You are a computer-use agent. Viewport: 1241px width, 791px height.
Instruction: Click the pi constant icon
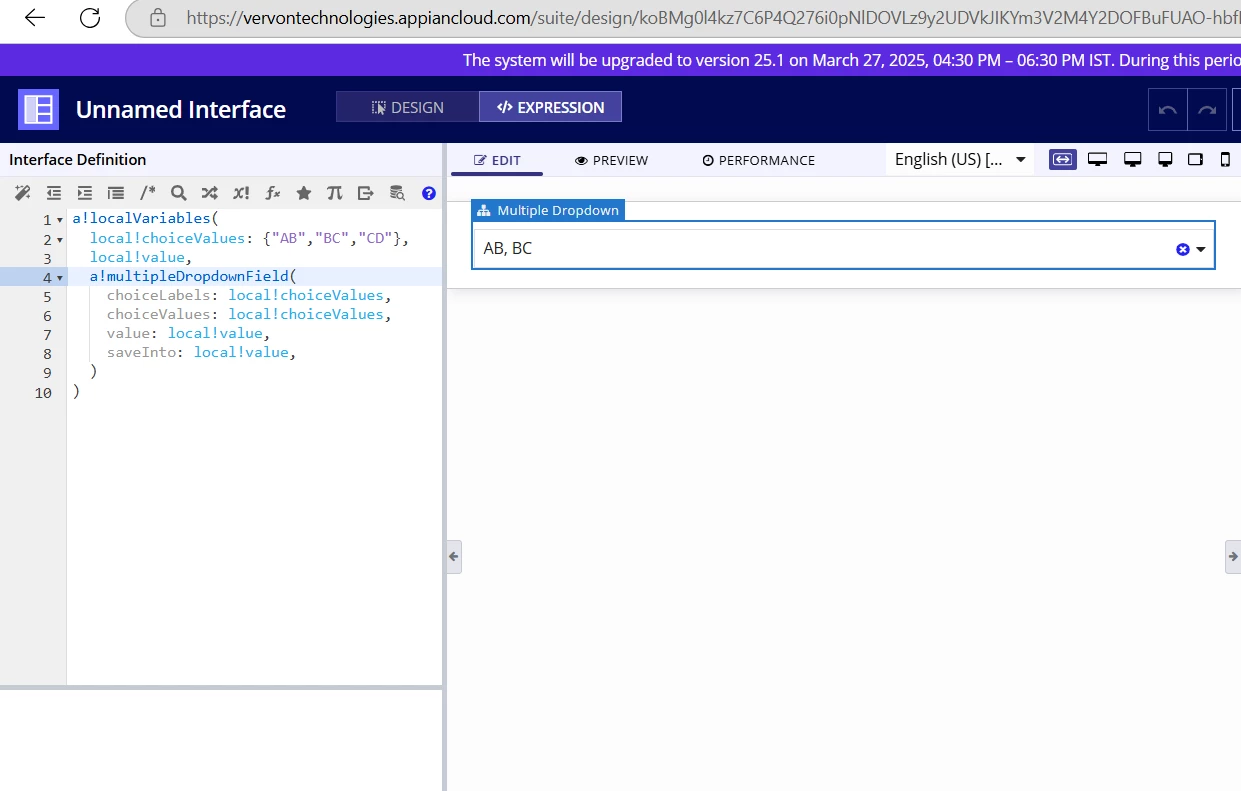(x=334, y=193)
